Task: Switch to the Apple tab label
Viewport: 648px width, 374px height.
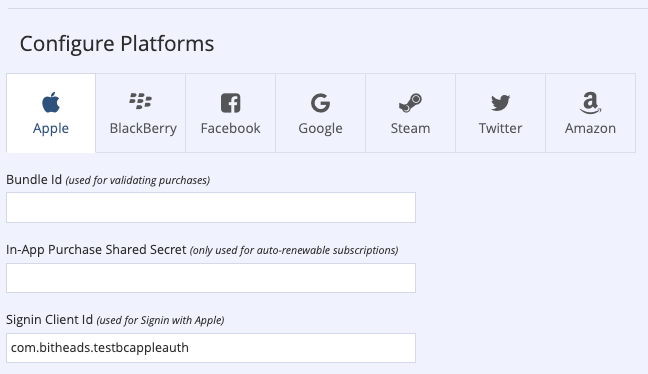Action: coord(51,129)
